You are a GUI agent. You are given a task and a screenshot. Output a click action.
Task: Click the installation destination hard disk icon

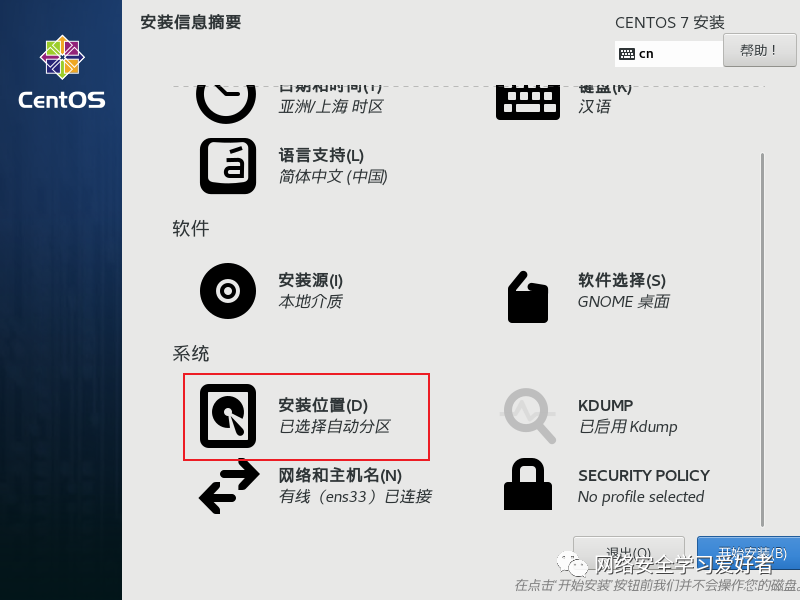(228, 416)
